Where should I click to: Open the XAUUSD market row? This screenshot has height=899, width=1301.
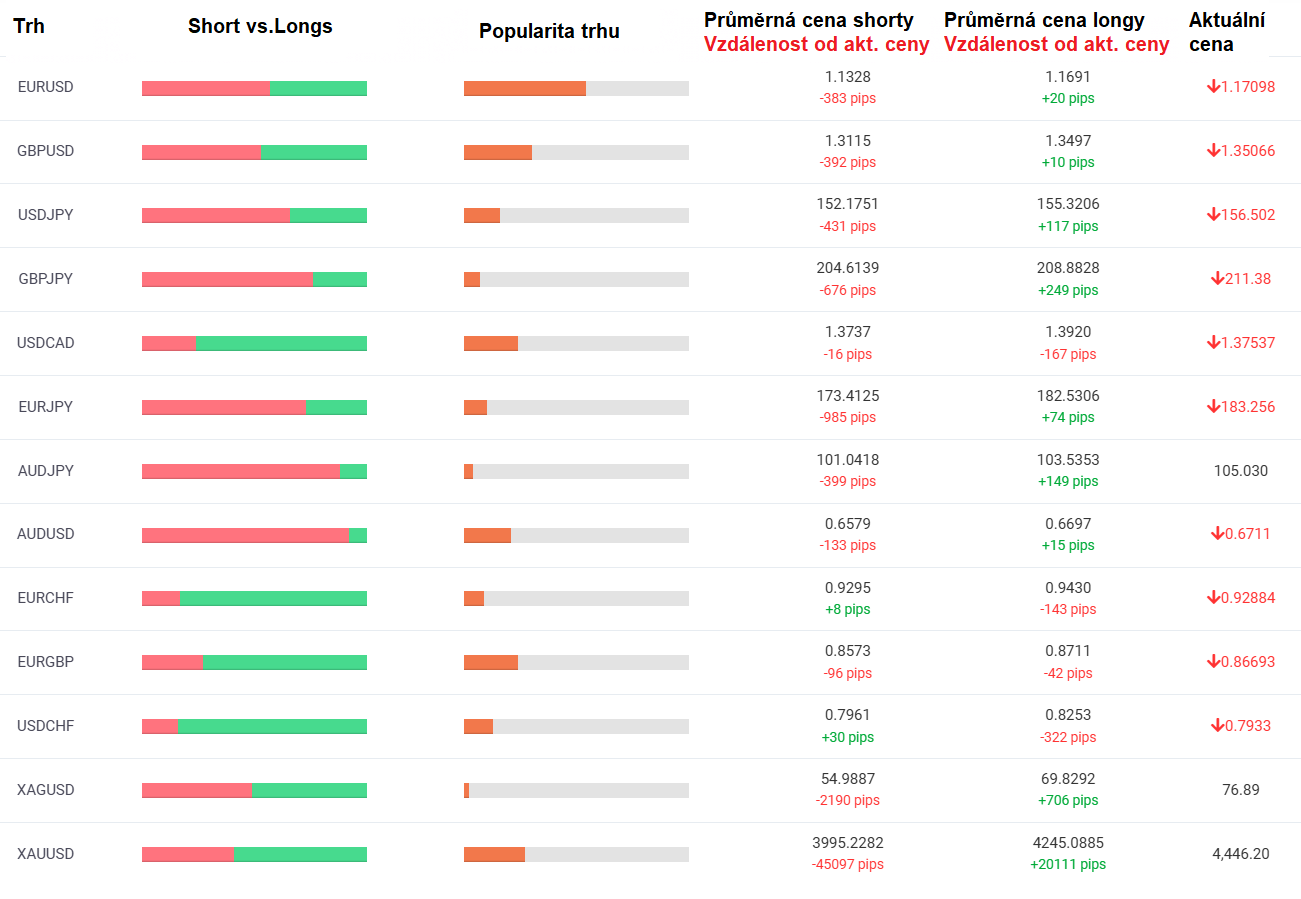tap(45, 854)
